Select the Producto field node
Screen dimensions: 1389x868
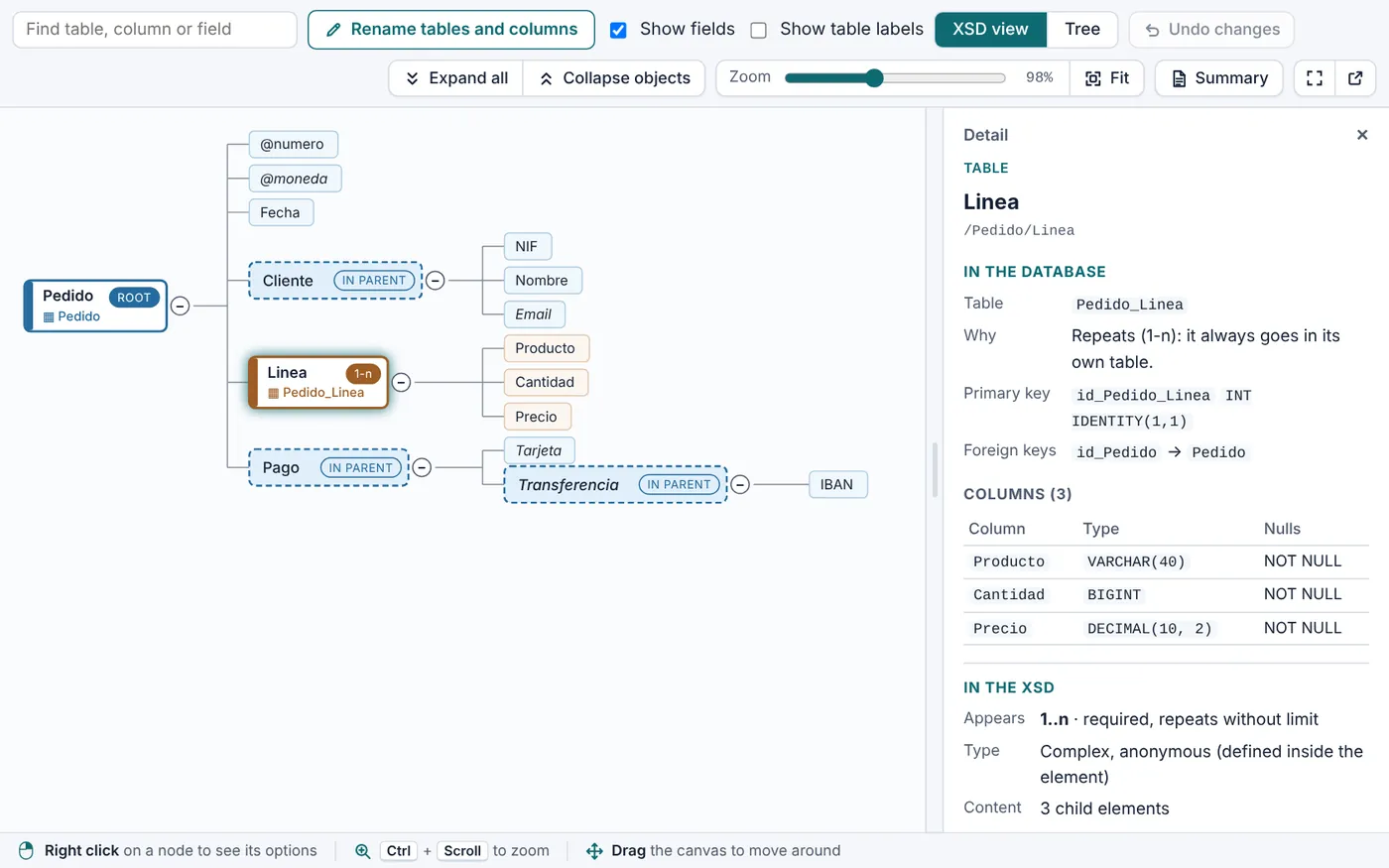click(546, 348)
